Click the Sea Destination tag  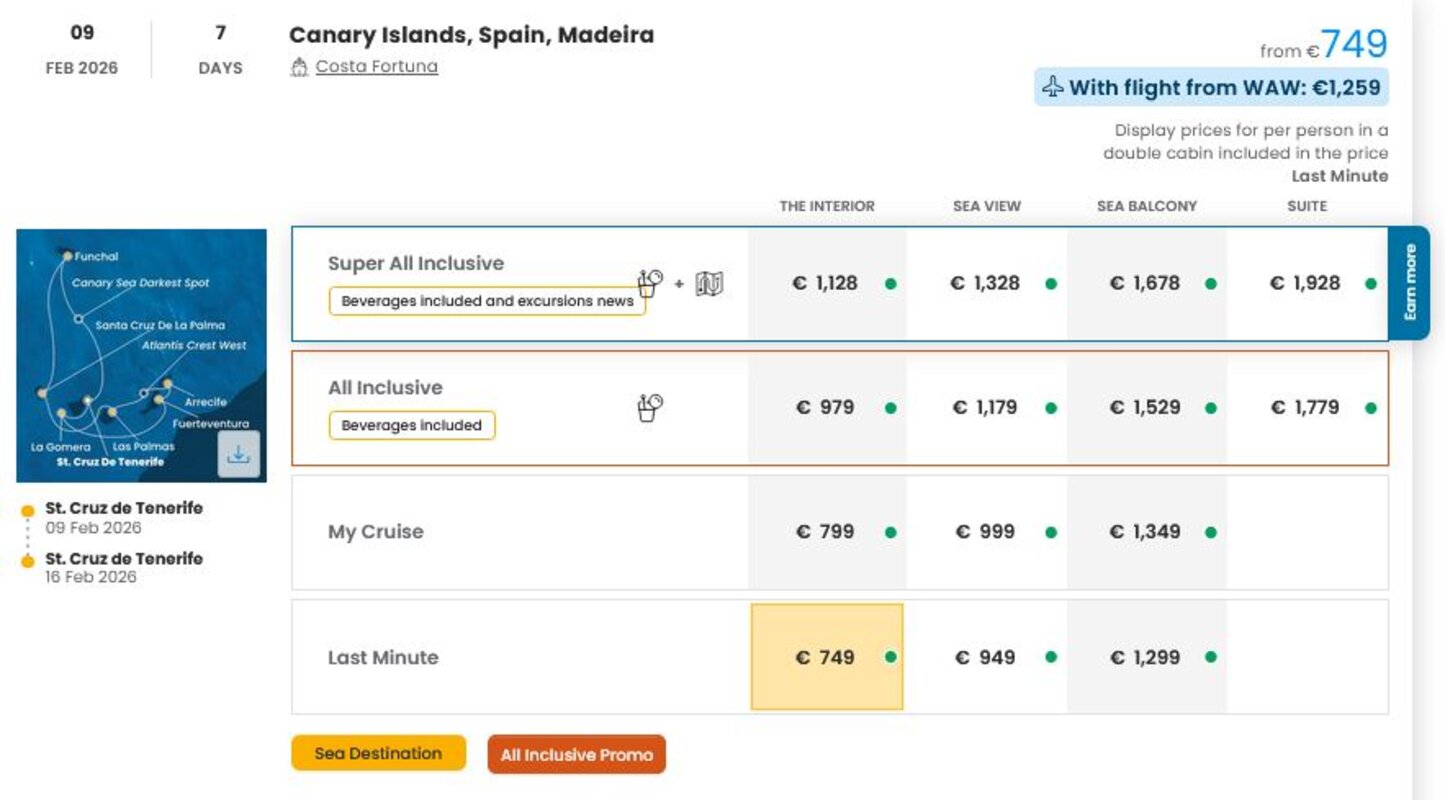pyautogui.click(x=378, y=754)
